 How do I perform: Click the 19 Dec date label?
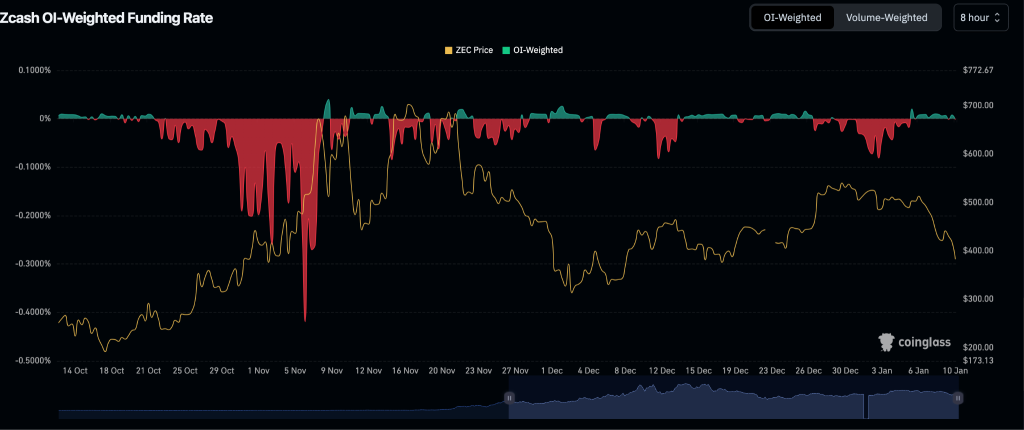[x=735, y=371]
